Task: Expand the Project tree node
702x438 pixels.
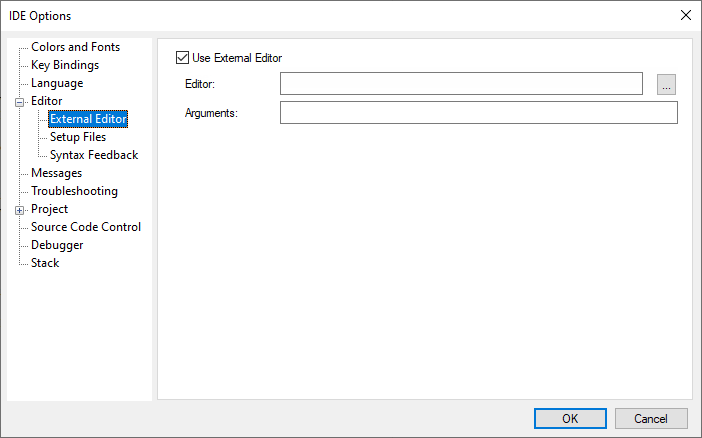Action: click(x=19, y=210)
